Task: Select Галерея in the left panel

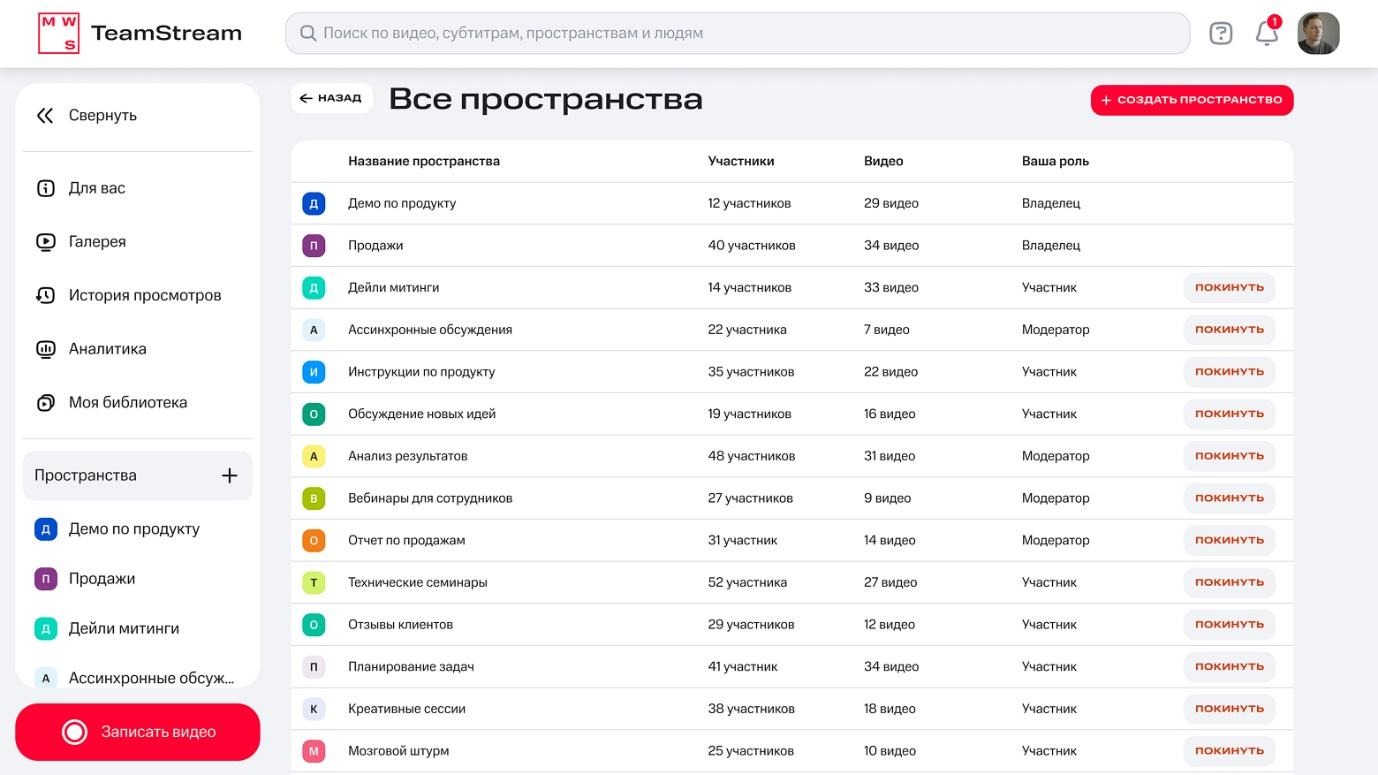Action: [97, 241]
